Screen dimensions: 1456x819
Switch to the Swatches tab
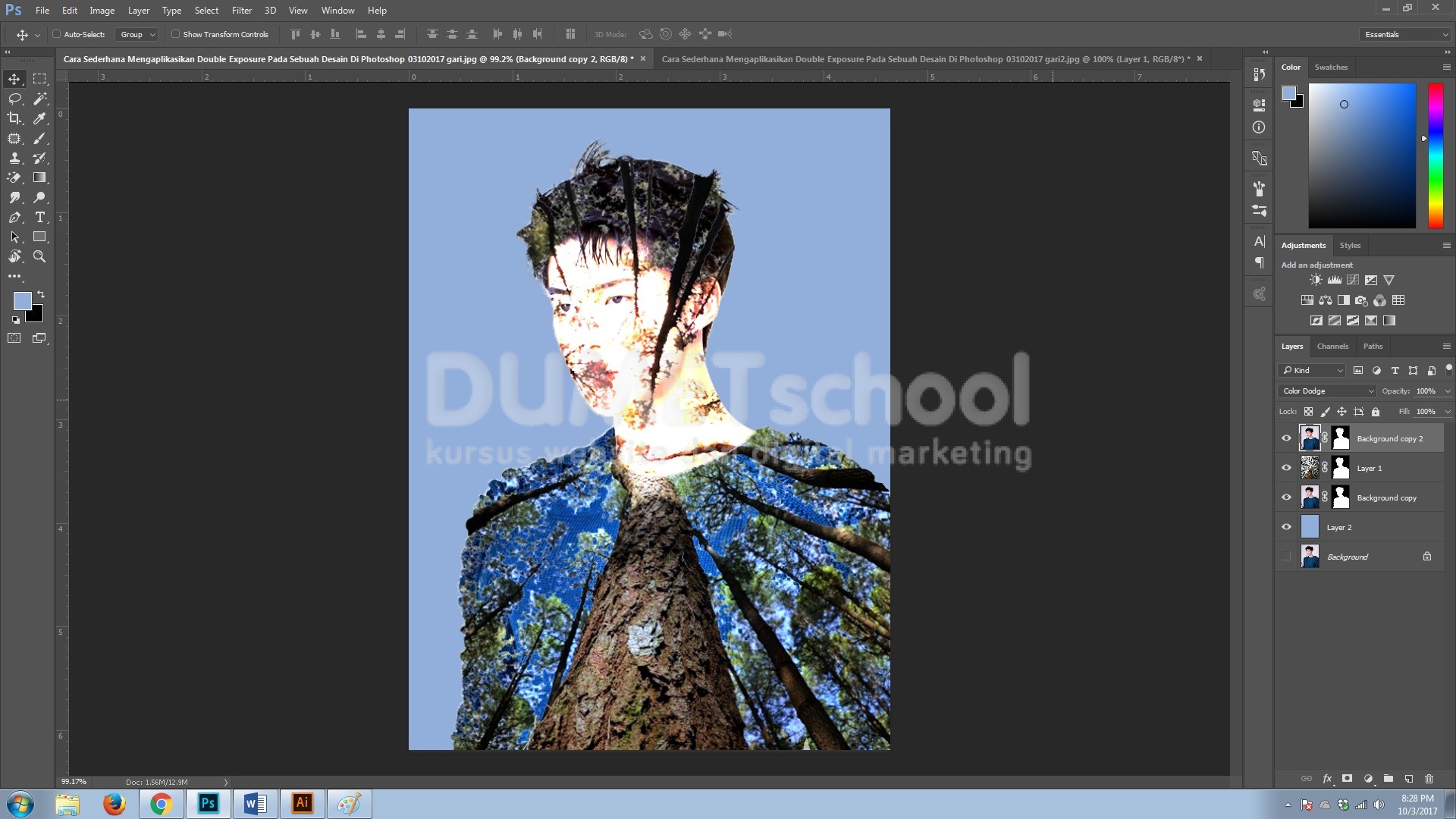point(1331,66)
